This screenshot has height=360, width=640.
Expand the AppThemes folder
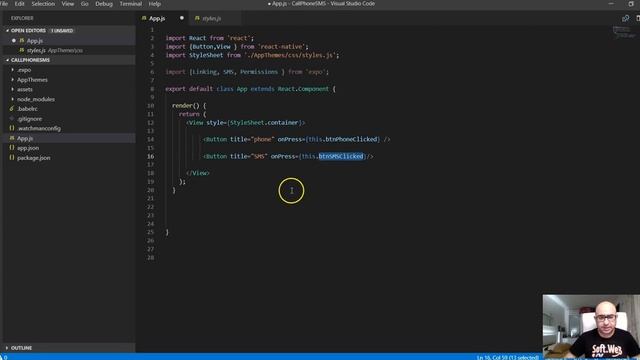click(13, 80)
